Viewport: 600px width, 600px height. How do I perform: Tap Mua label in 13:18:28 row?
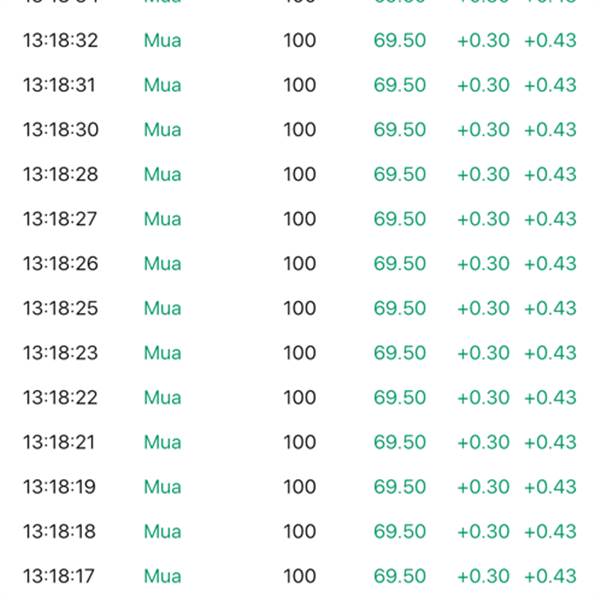tap(162, 174)
